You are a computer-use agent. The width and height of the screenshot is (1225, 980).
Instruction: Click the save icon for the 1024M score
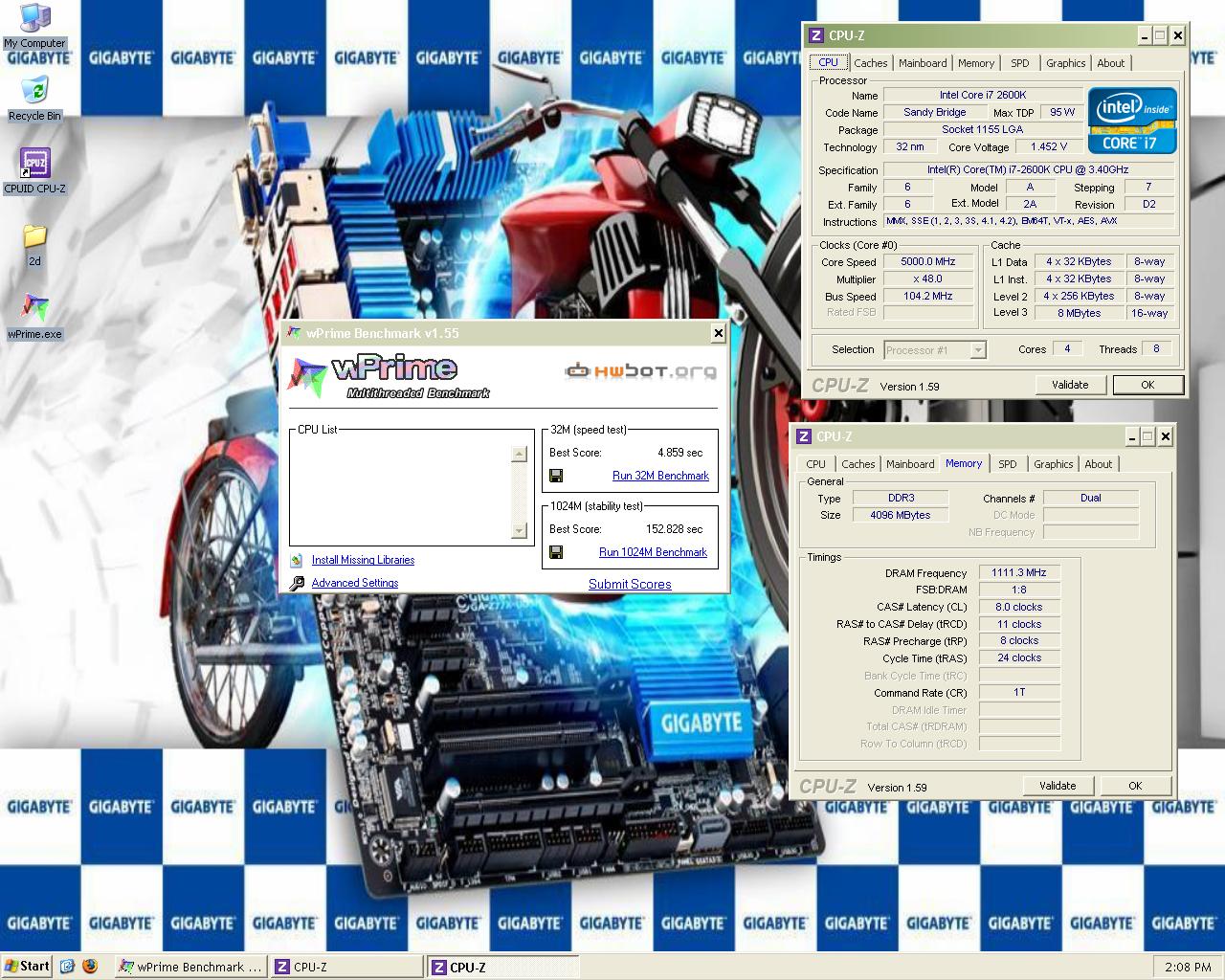[x=556, y=552]
